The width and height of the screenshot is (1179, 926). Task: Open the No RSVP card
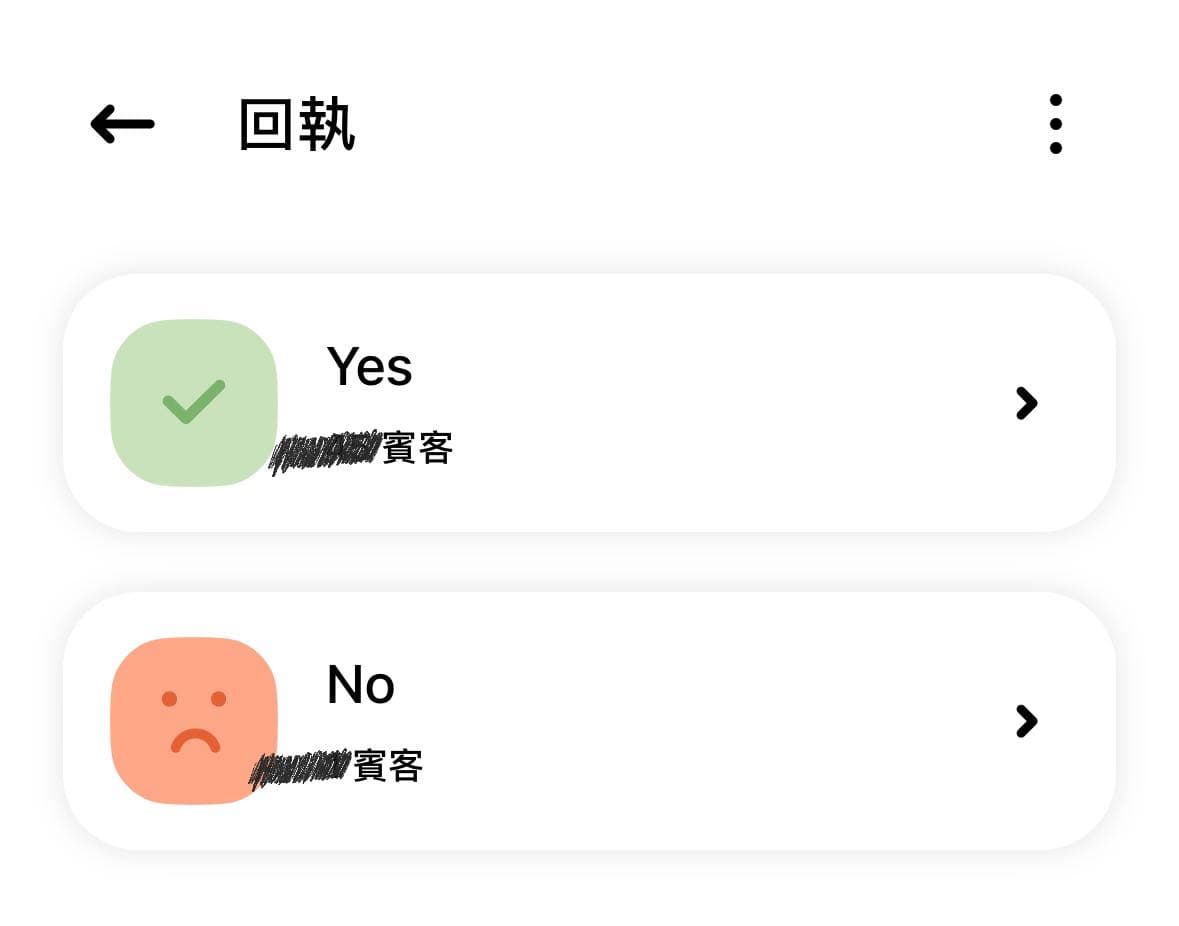[590, 721]
